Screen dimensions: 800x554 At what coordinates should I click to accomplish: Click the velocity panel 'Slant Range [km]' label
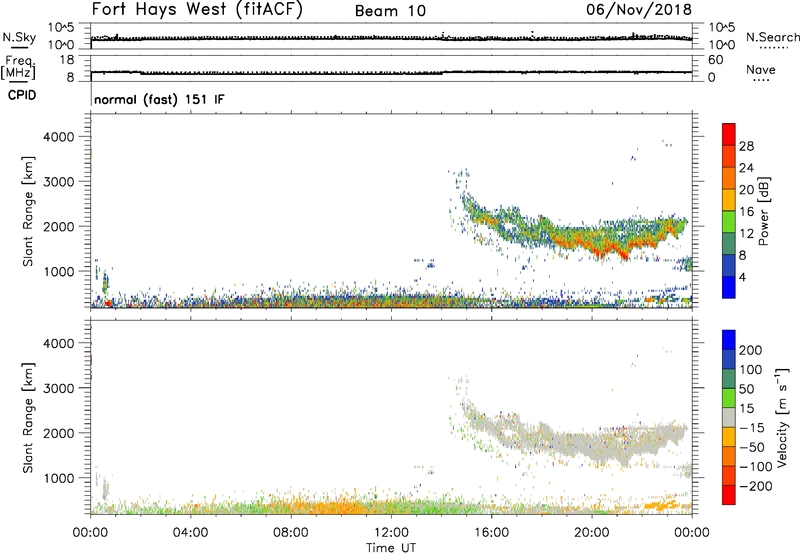coord(28,418)
